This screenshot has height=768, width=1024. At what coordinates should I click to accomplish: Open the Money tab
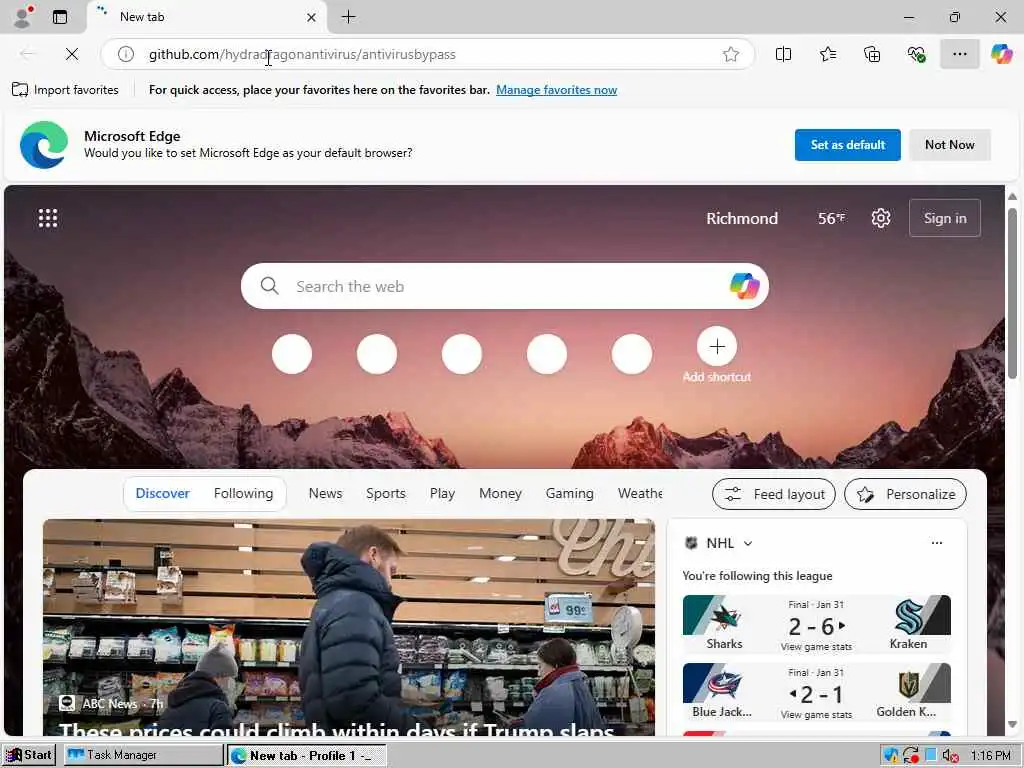(500, 494)
